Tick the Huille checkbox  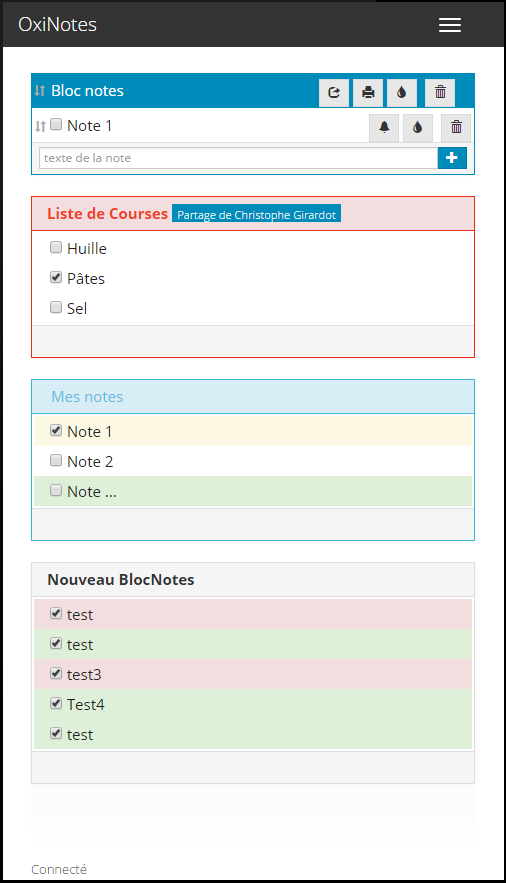pos(56,247)
